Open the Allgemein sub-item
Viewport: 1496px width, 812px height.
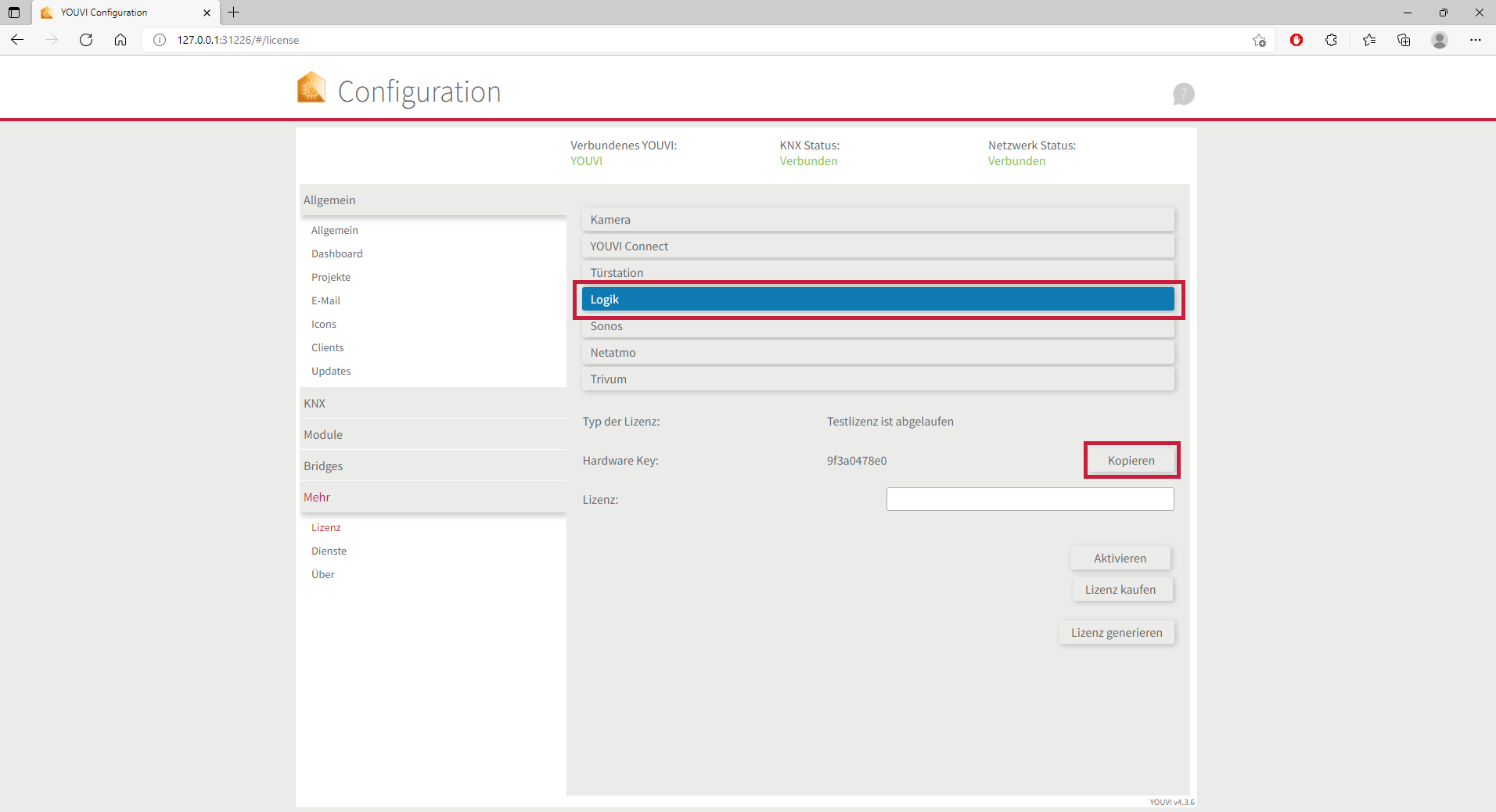coord(335,230)
